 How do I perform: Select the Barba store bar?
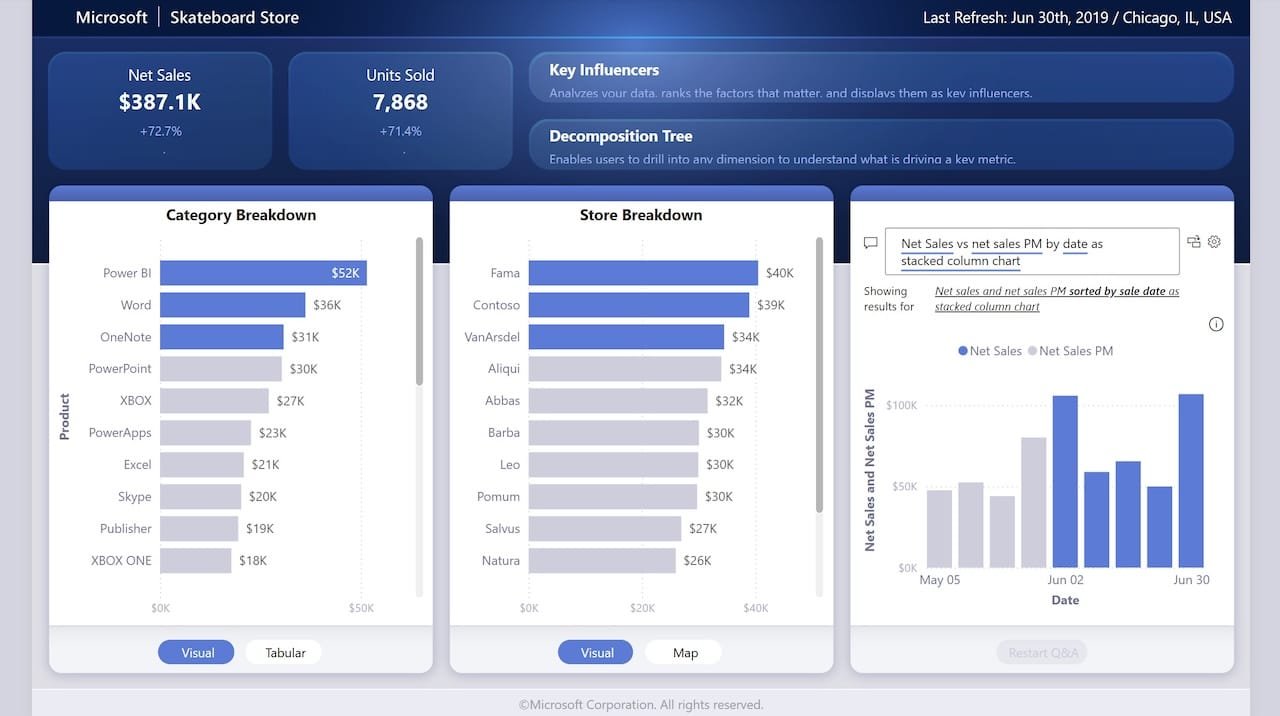pos(614,433)
